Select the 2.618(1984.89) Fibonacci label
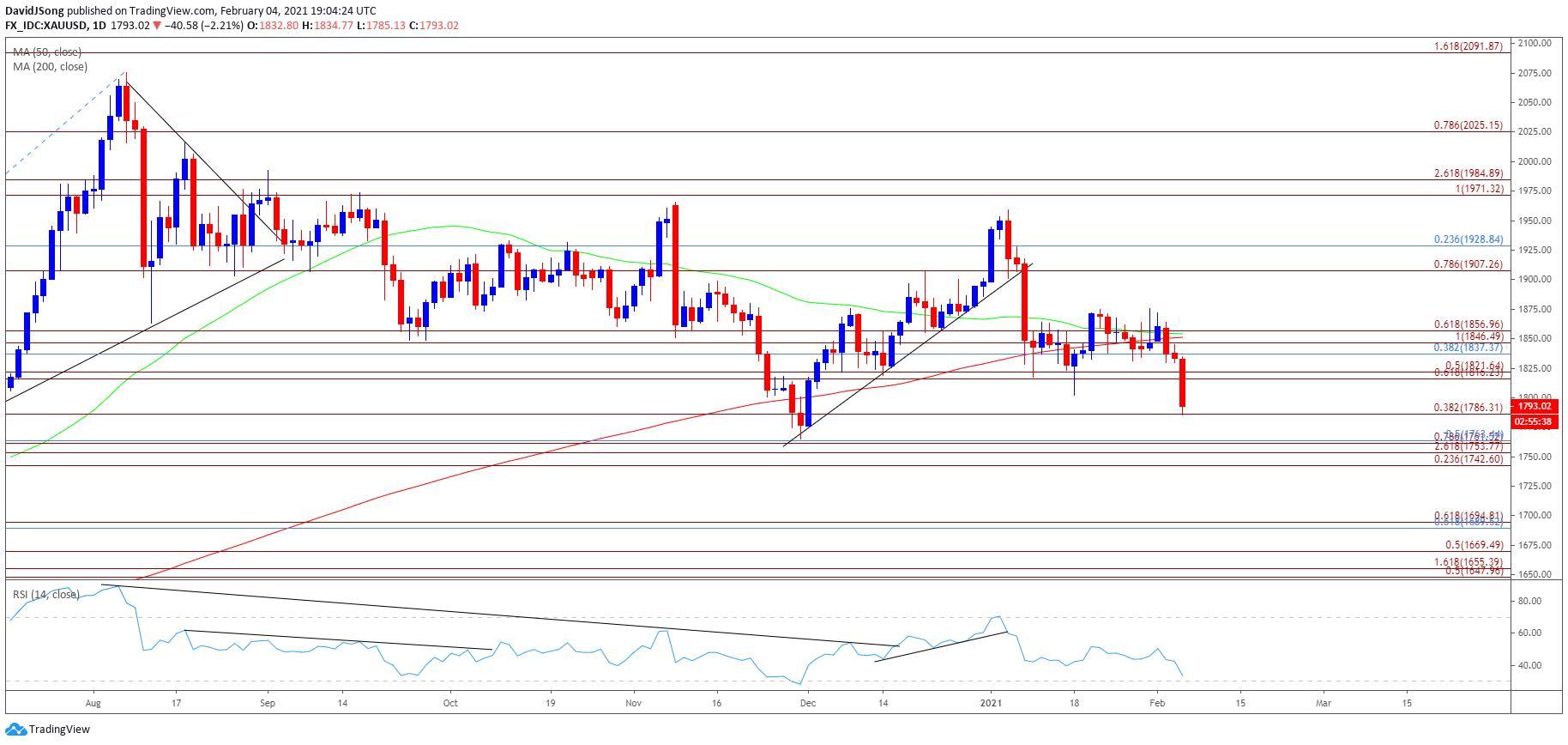 [1468, 173]
